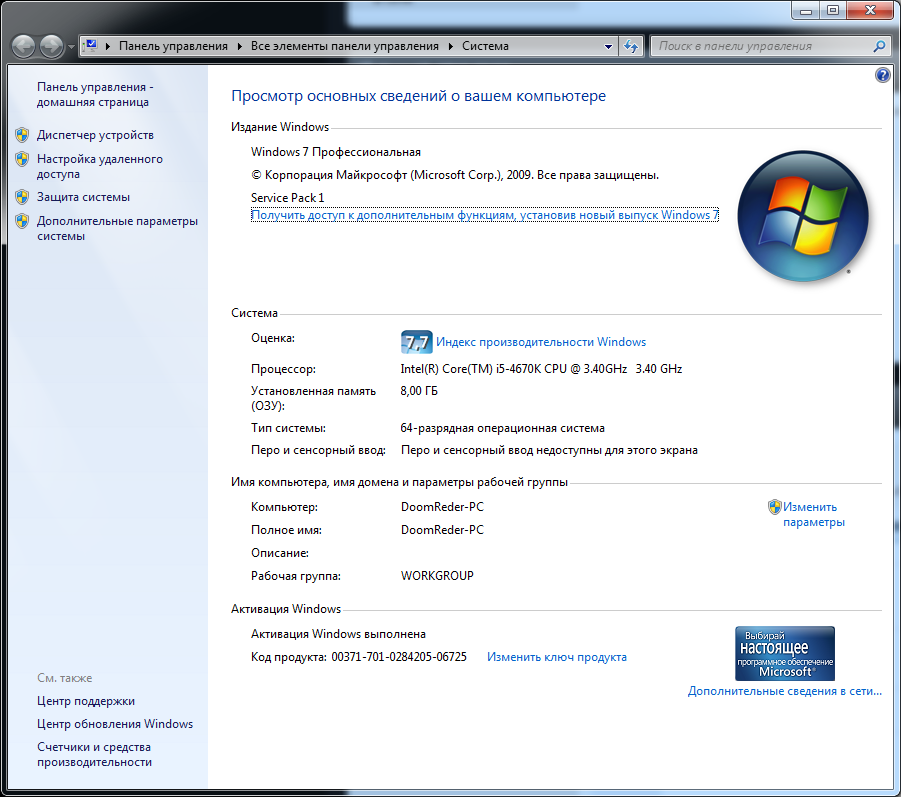Click the magnifier search icon
The image size is (901, 798).
pos(879,46)
